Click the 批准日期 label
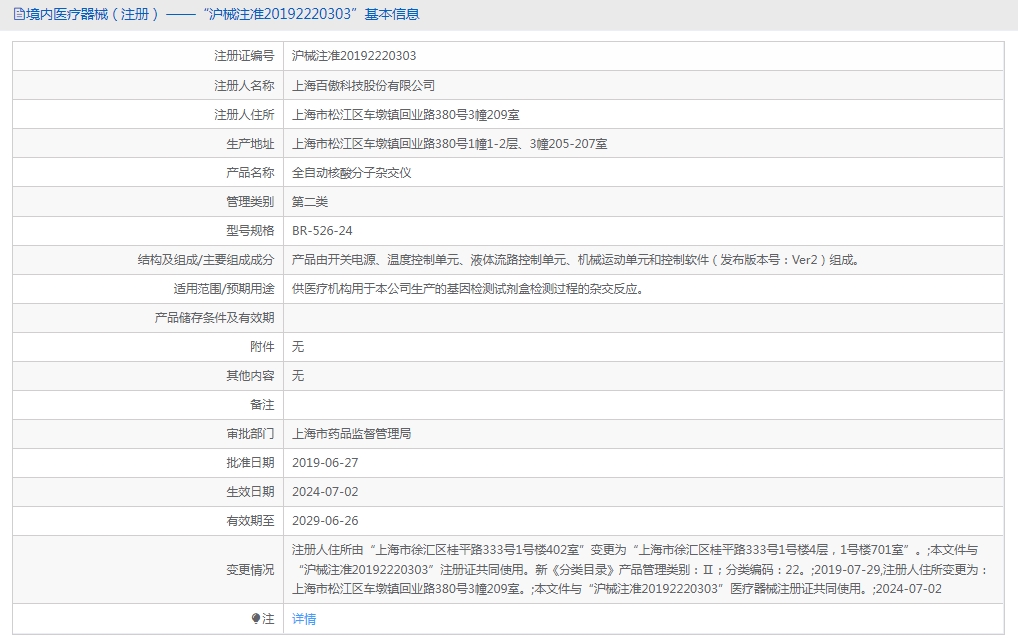Viewport: 1018px width, 639px height. click(250, 463)
